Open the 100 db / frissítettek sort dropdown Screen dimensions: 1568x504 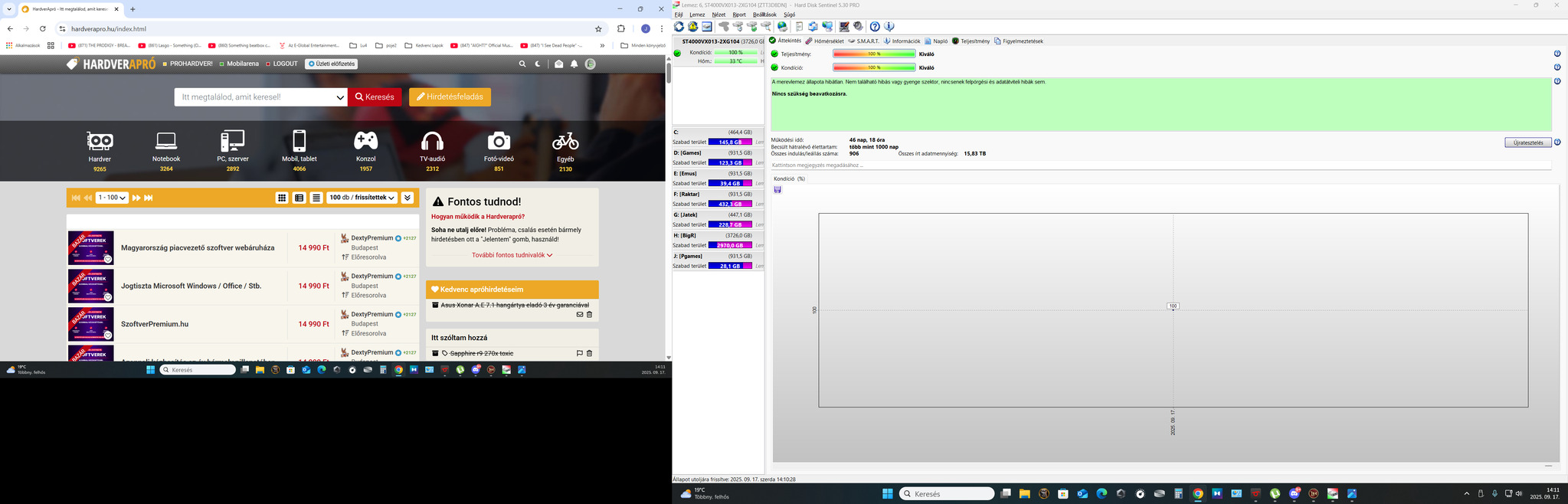click(362, 198)
